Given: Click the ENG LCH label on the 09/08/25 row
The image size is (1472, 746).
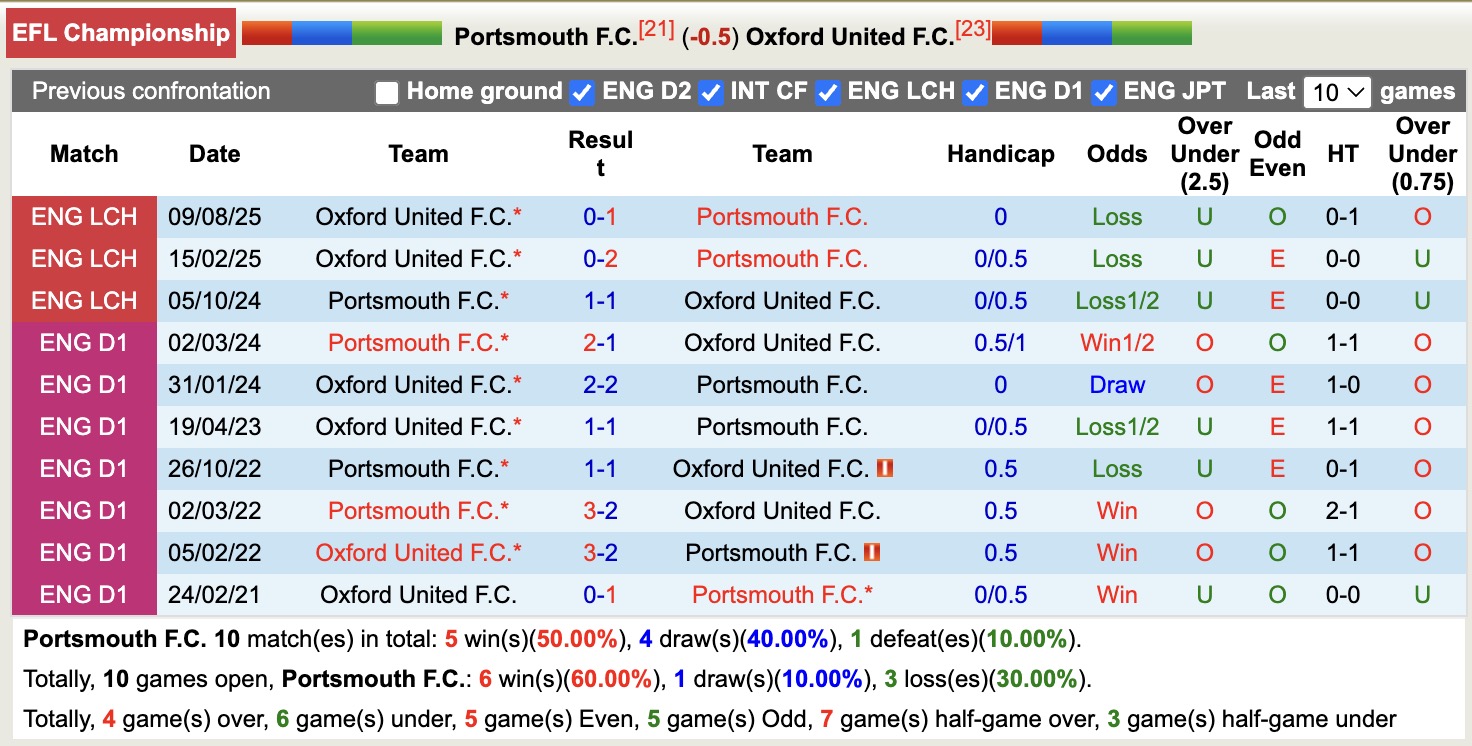Looking at the screenshot, I should [84, 217].
